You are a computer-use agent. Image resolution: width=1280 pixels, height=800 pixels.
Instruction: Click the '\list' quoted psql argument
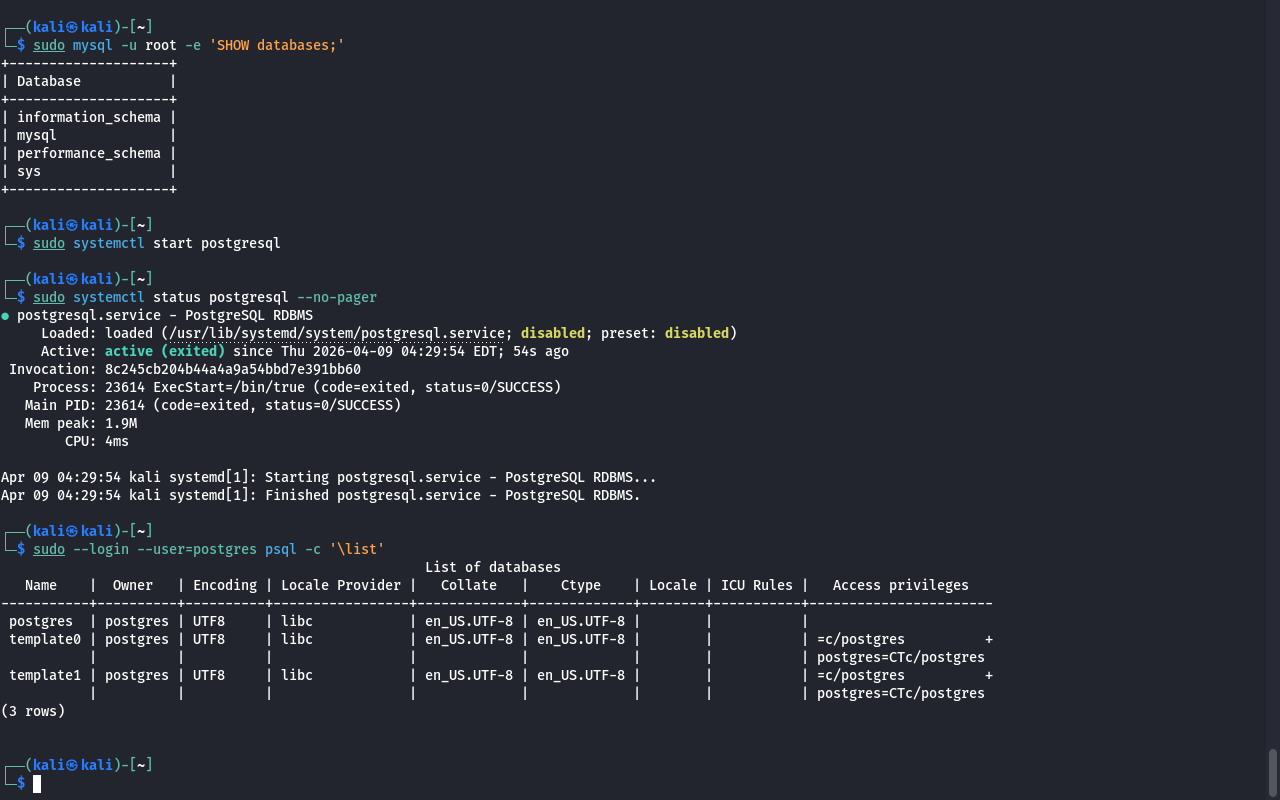[357, 549]
